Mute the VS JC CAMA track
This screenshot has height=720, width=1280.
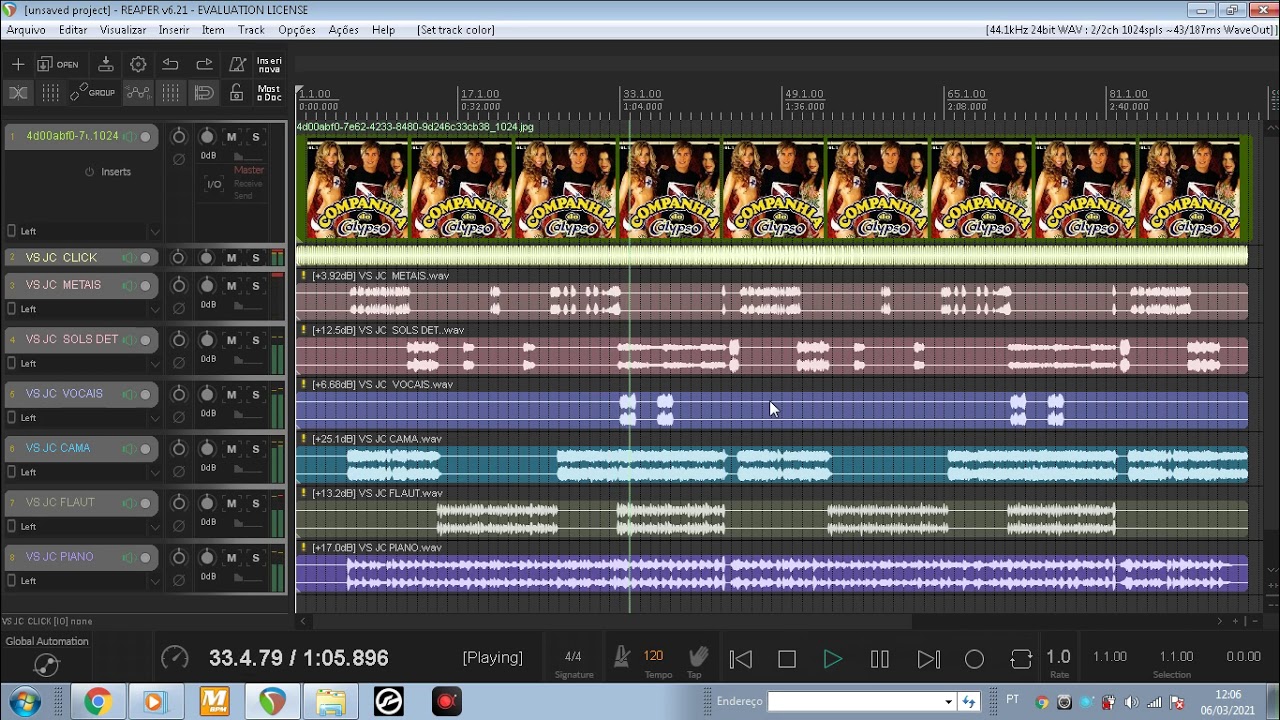[x=232, y=449]
